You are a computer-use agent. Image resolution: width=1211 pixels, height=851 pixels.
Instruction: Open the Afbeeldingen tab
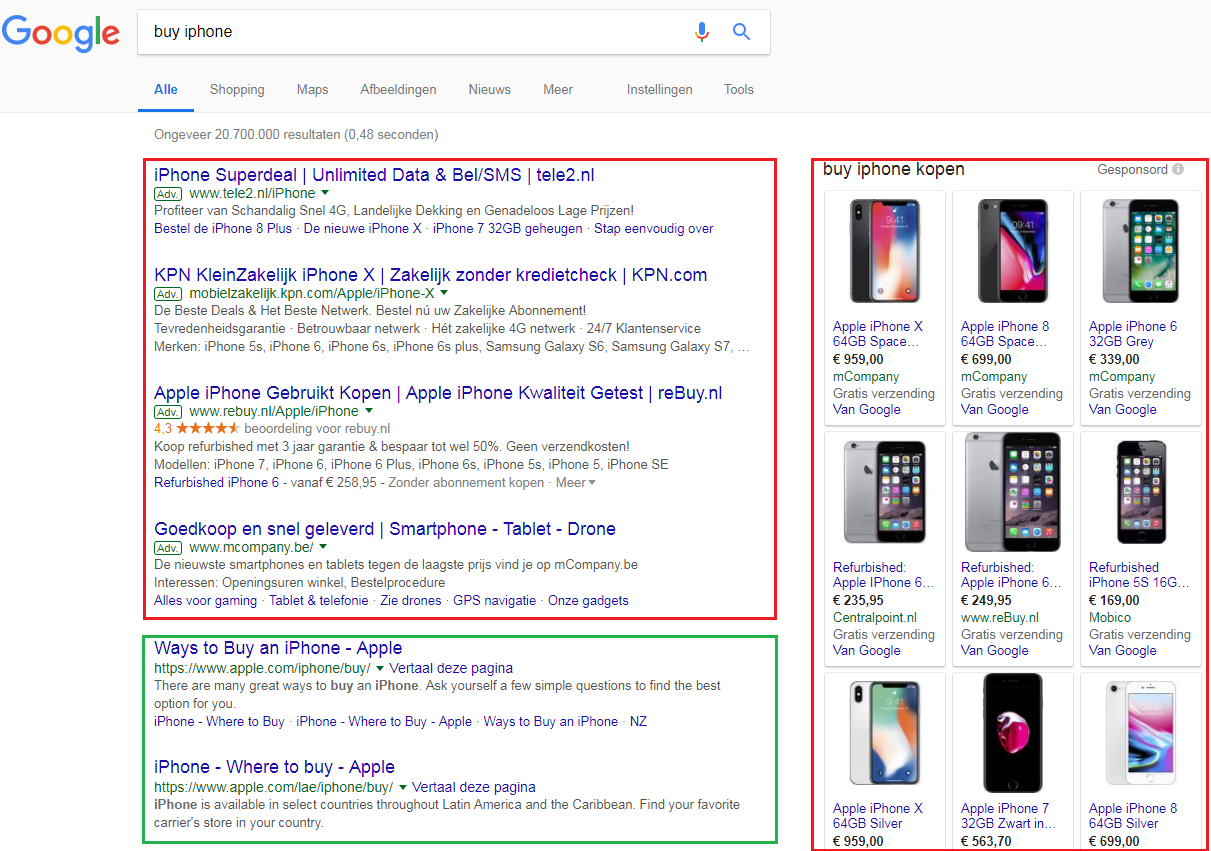pyautogui.click(x=398, y=90)
